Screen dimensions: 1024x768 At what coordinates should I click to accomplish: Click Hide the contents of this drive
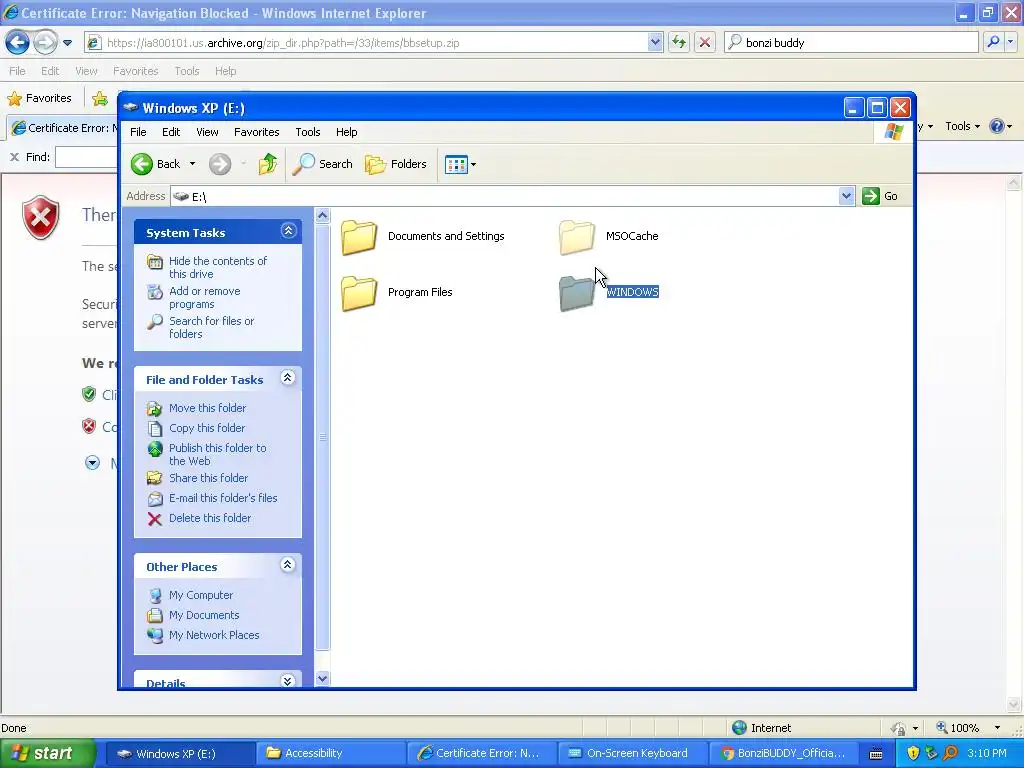[217, 267]
